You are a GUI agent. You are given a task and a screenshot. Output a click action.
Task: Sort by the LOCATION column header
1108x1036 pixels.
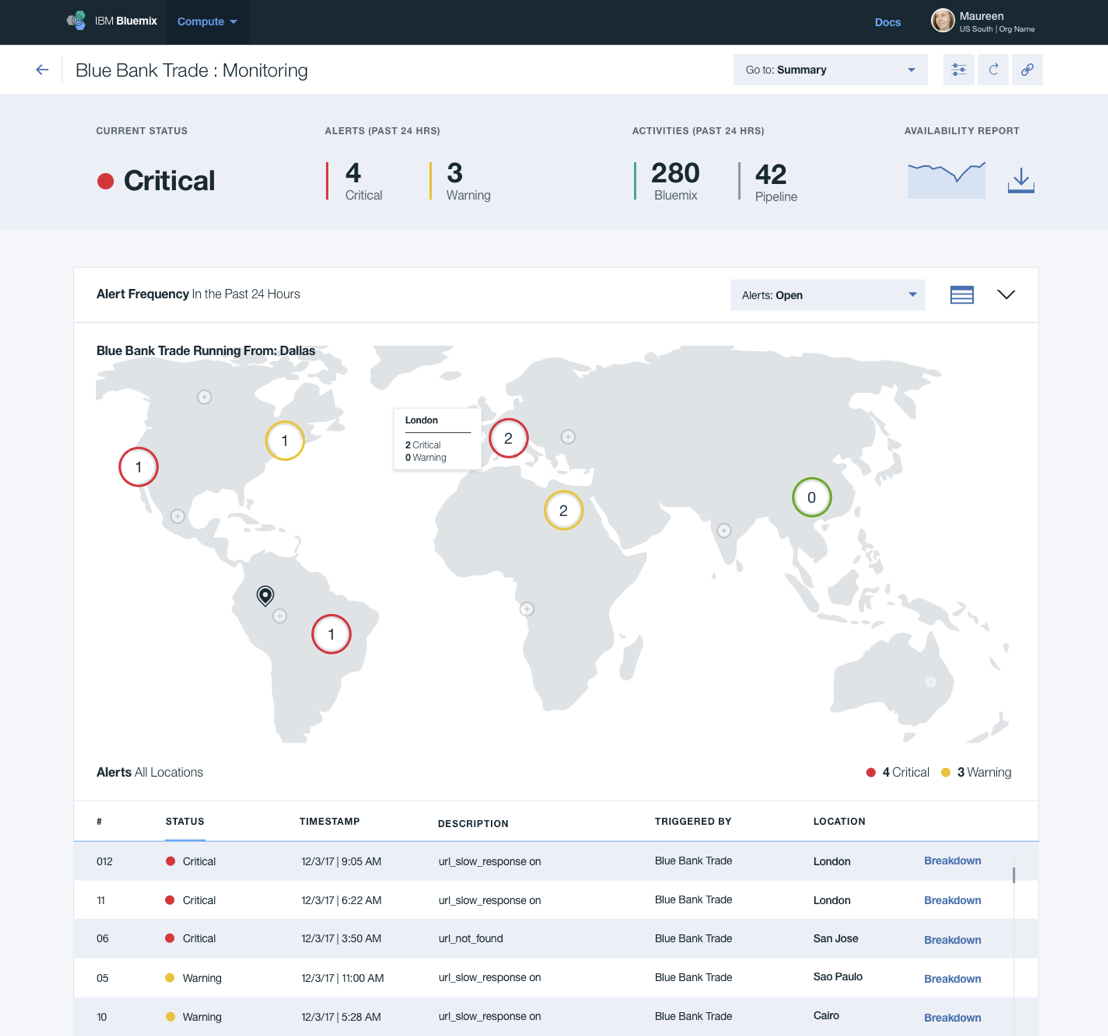pos(839,821)
